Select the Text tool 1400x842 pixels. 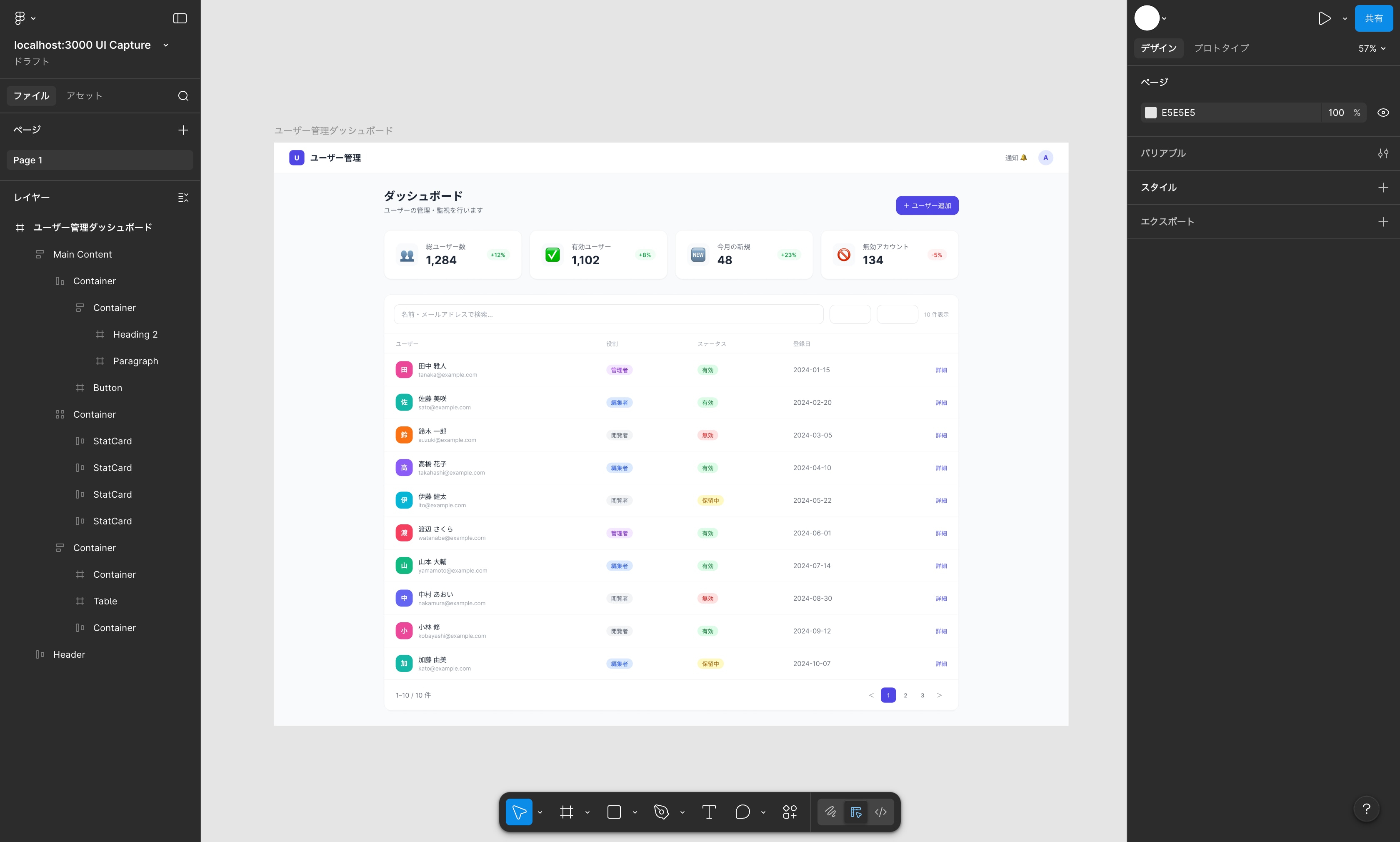tap(709, 812)
